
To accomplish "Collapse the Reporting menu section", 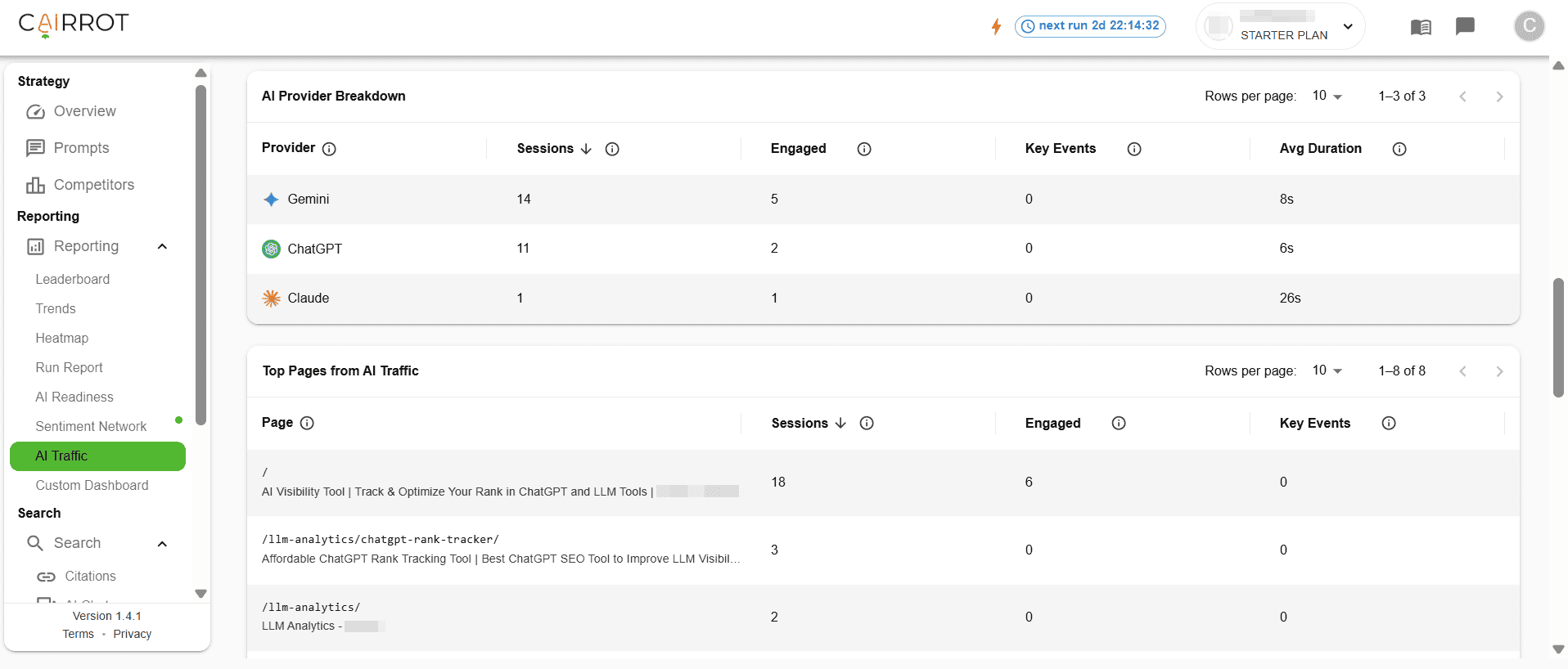I will coord(162,246).
